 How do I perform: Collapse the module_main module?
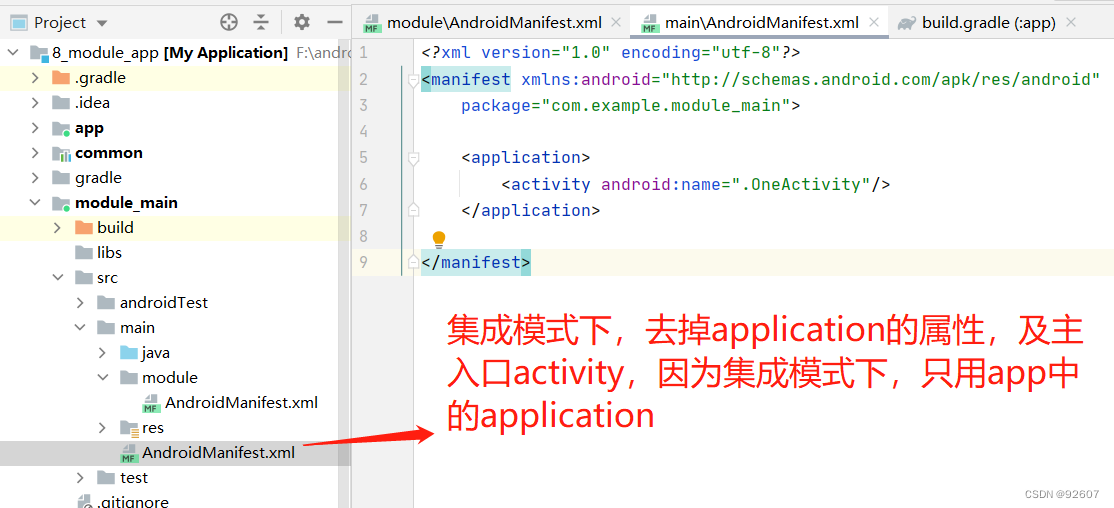[35, 202]
